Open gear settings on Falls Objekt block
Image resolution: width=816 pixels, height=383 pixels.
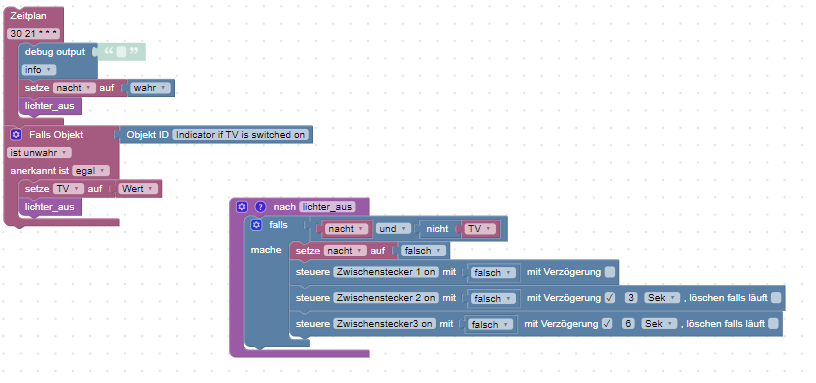(x=16, y=135)
